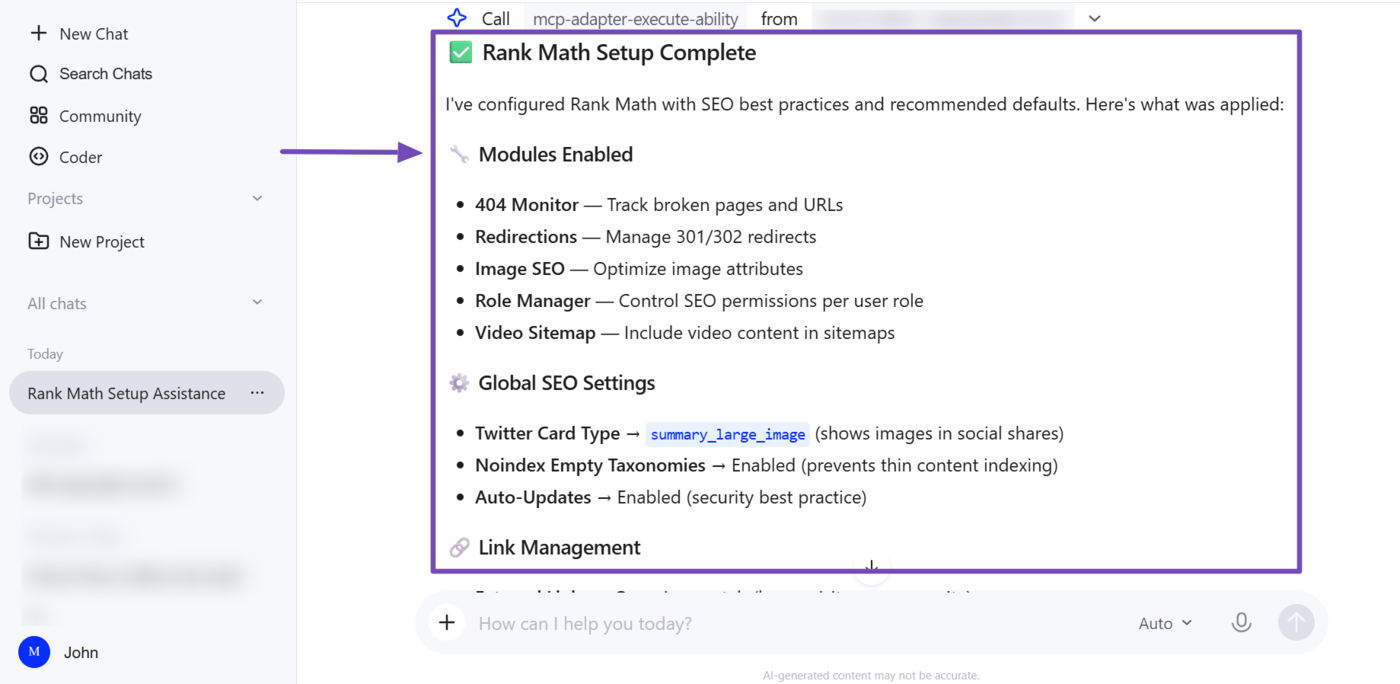Click the Rank Math Setup Complete heading
The image size is (1400, 684).
(x=619, y=53)
